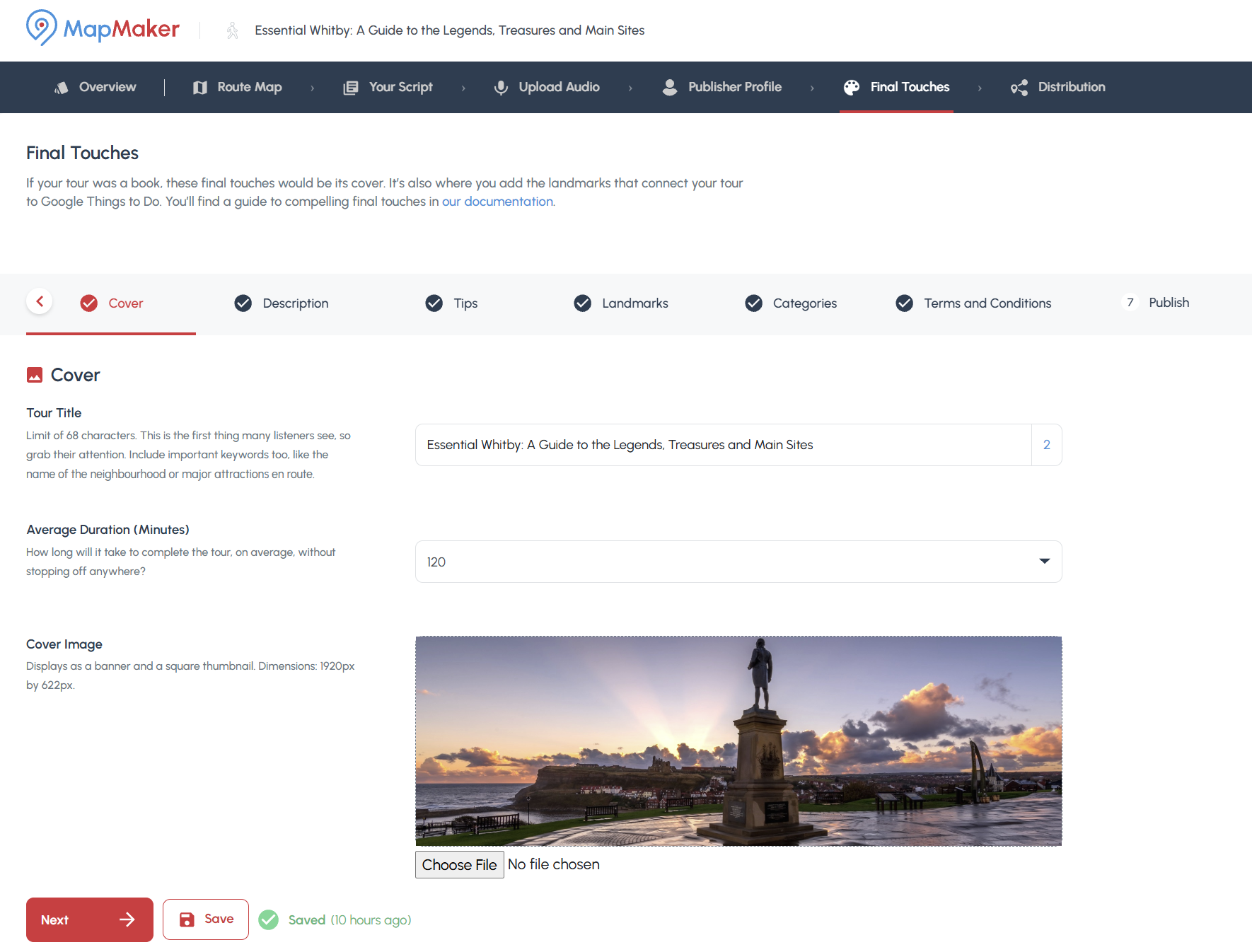Open the Upload Audio nav item
This screenshot has height=952, width=1252.
click(547, 87)
